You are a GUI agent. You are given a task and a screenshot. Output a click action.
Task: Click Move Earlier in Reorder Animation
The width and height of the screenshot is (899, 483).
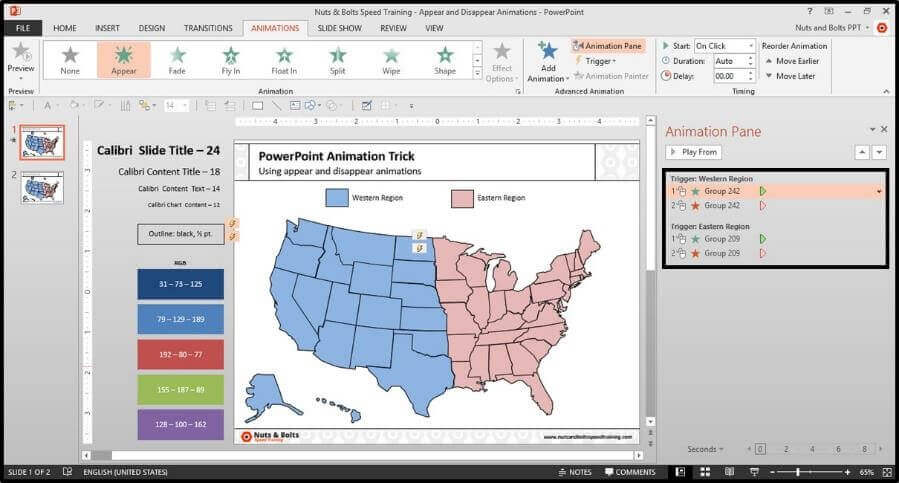pyautogui.click(x=792, y=61)
